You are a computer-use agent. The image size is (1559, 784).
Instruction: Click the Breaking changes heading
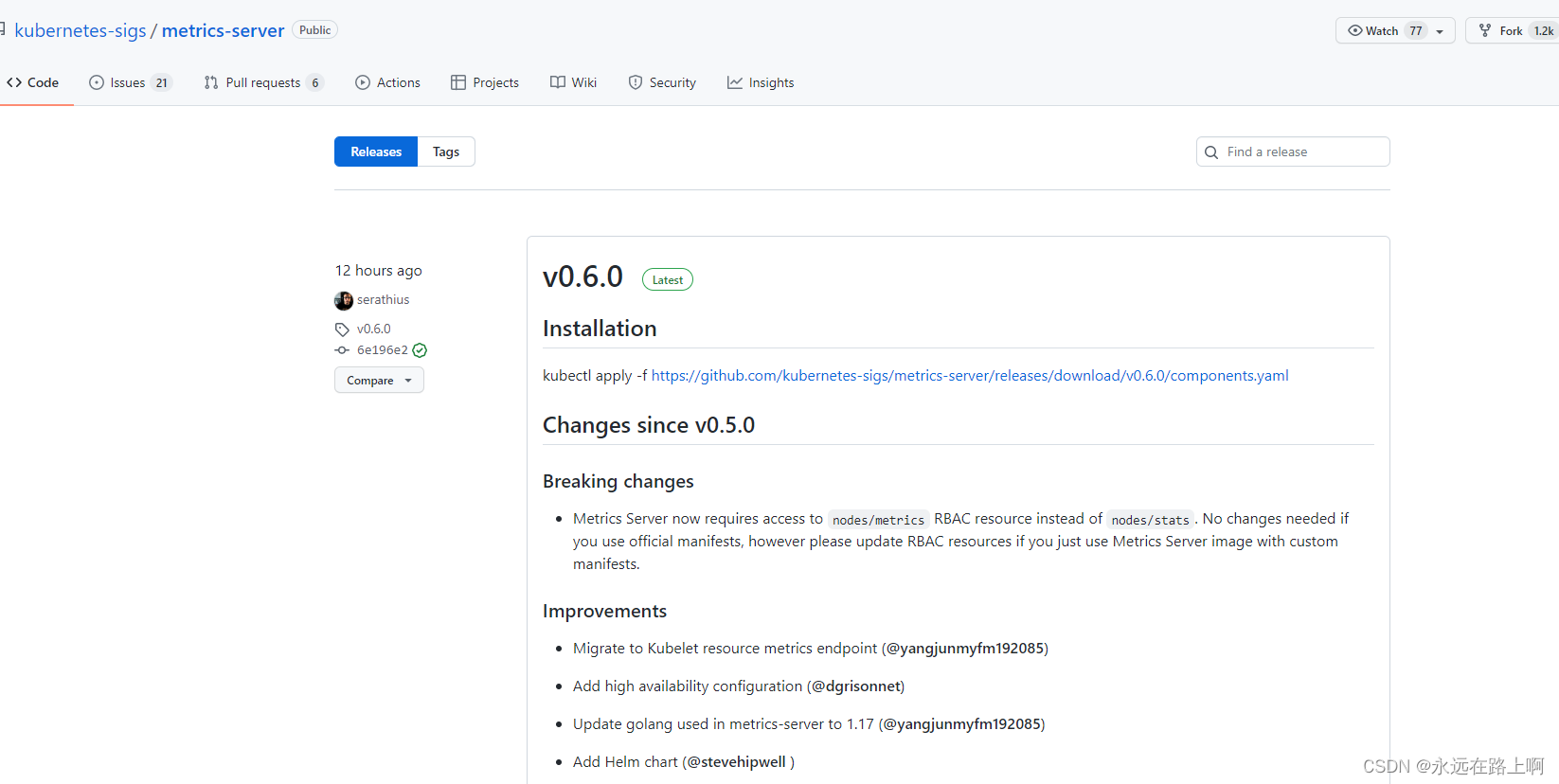(618, 481)
